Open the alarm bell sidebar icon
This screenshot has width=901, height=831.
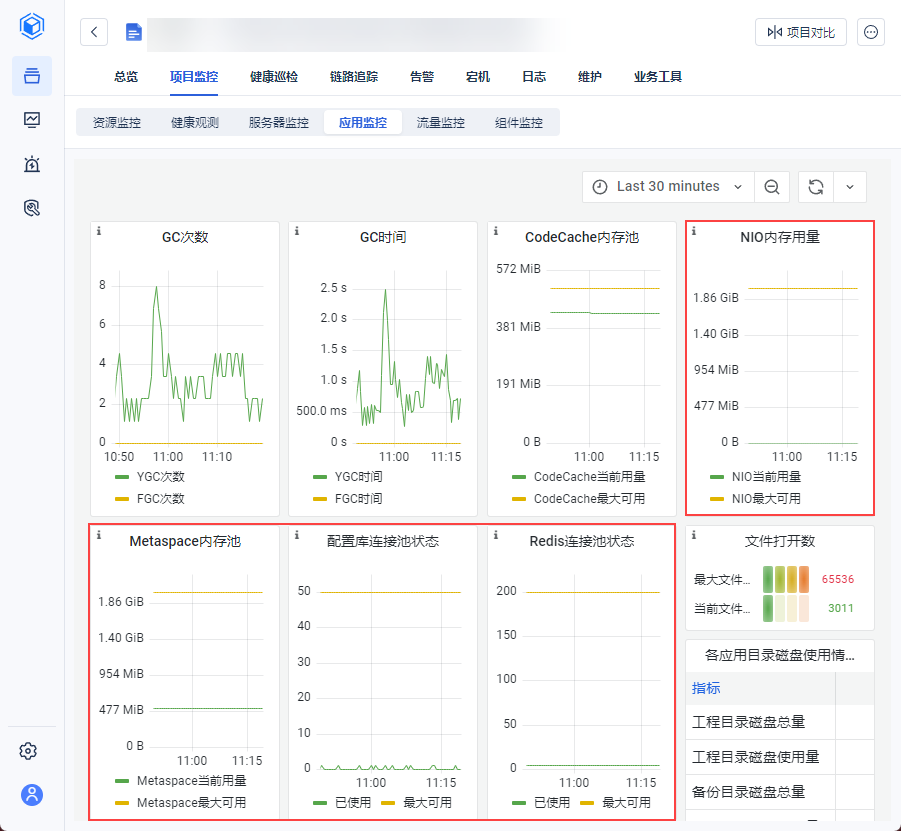[32, 164]
